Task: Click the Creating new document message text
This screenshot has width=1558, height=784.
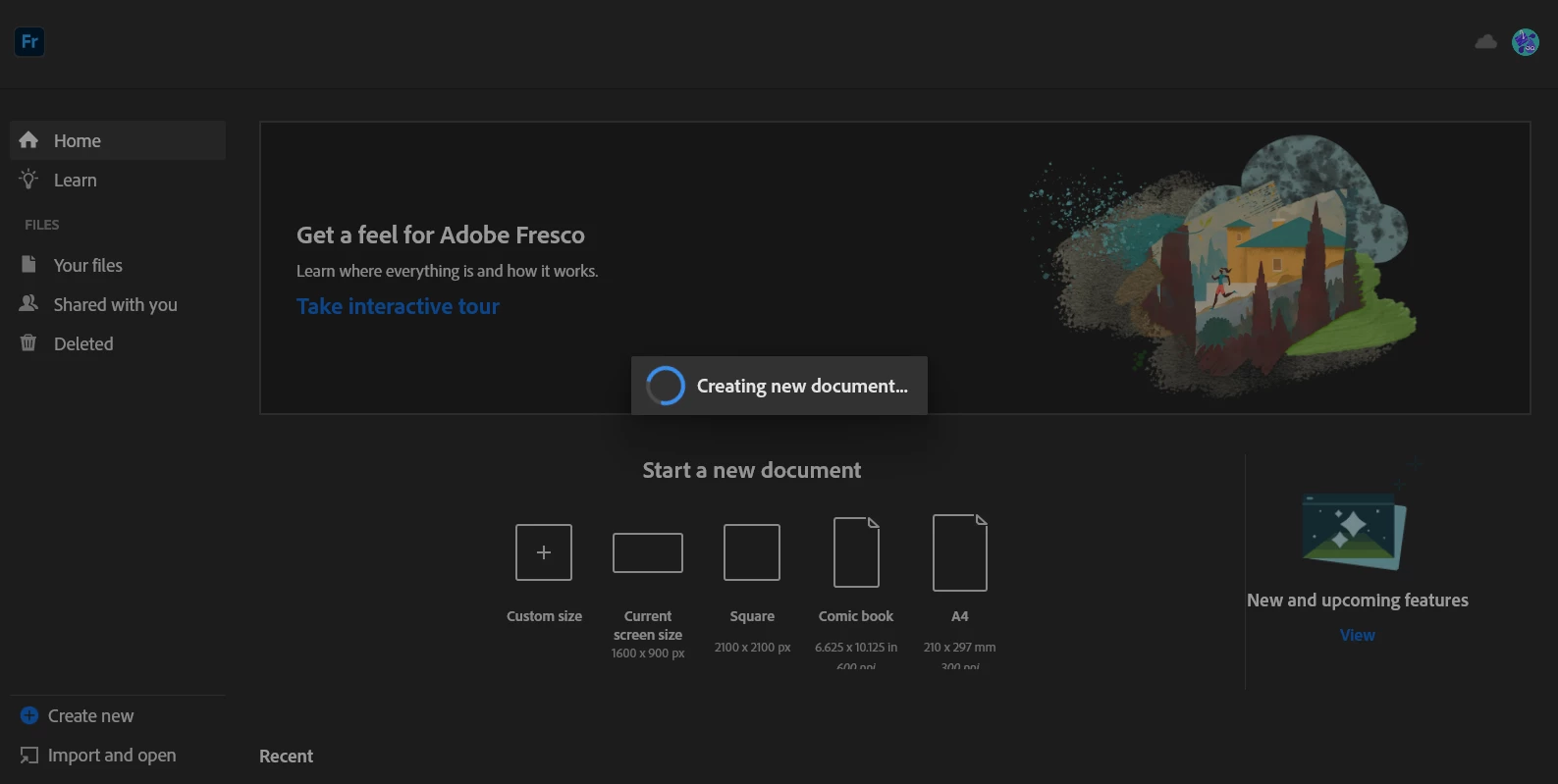Action: click(802, 386)
